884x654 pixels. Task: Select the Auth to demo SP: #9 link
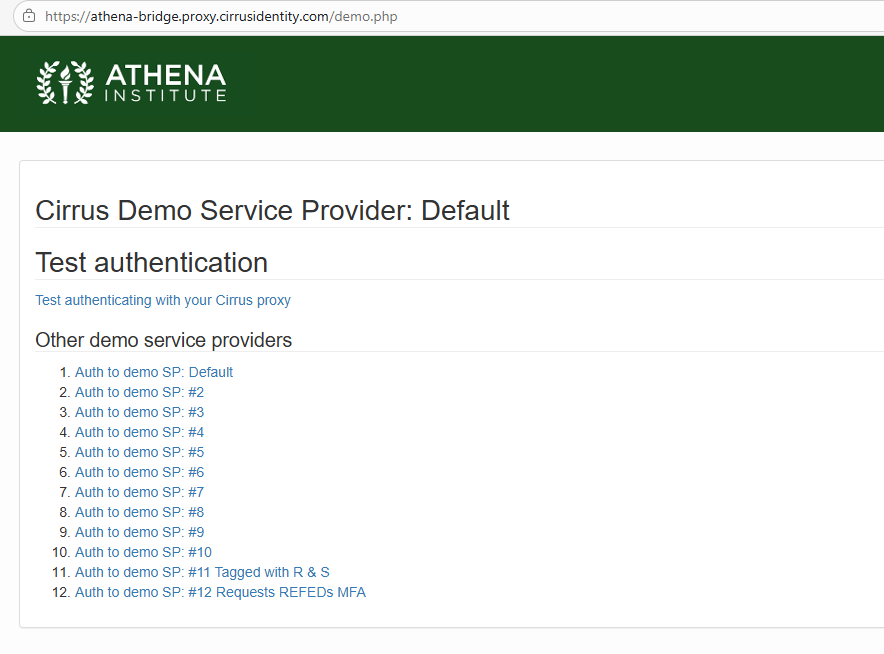pos(139,532)
